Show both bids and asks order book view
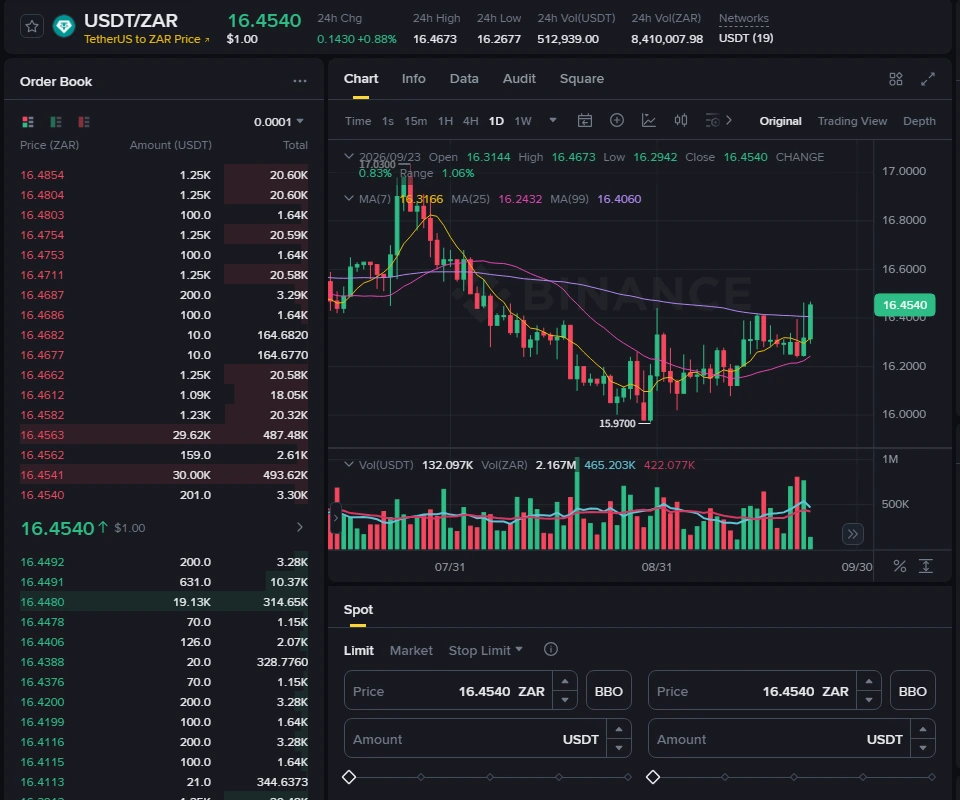The width and height of the screenshot is (960, 800). [28, 122]
